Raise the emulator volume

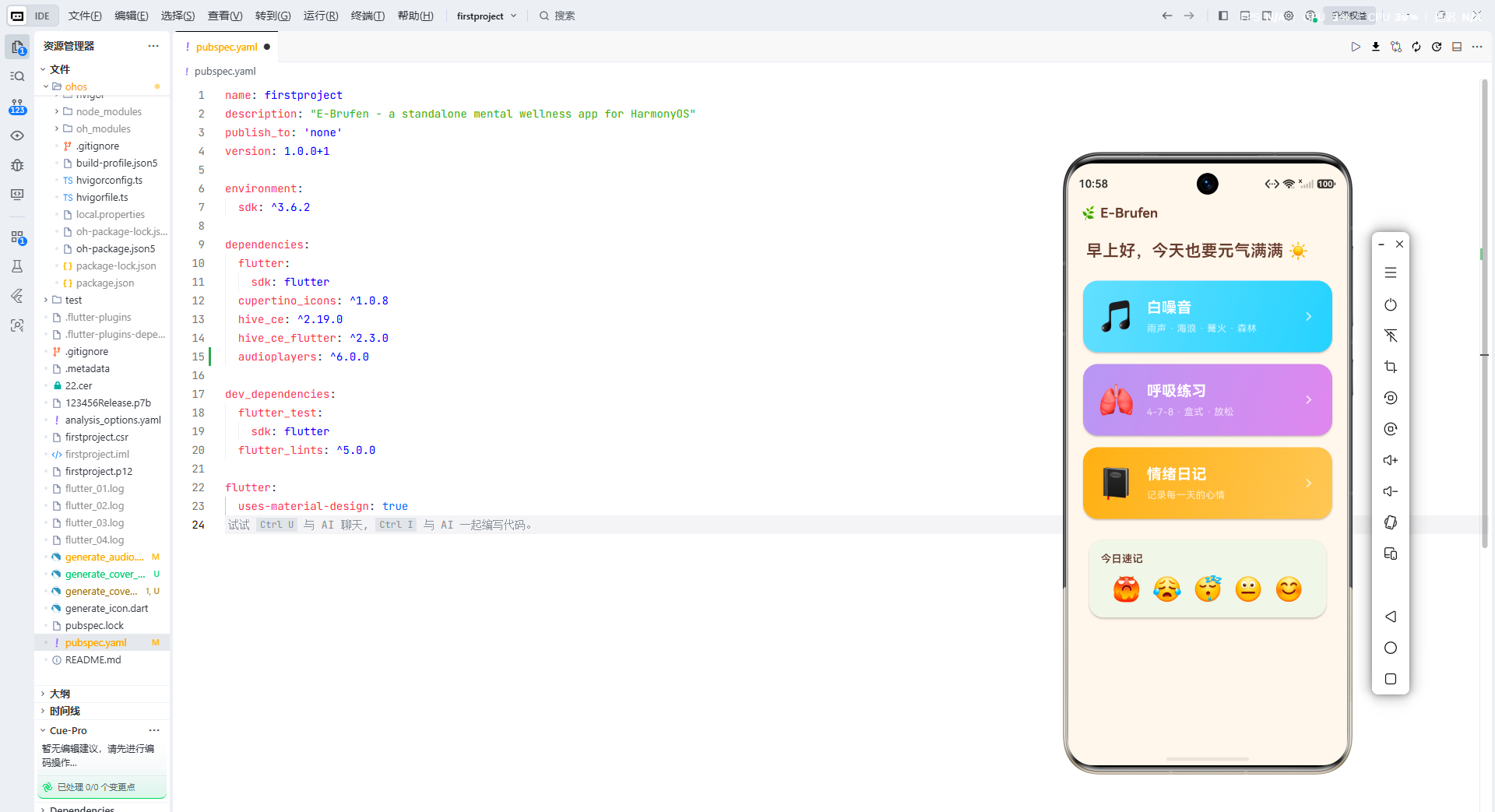(x=1391, y=460)
